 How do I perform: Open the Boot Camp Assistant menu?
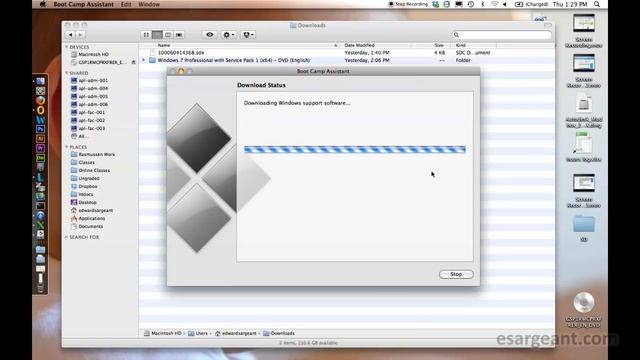tap(83, 4)
